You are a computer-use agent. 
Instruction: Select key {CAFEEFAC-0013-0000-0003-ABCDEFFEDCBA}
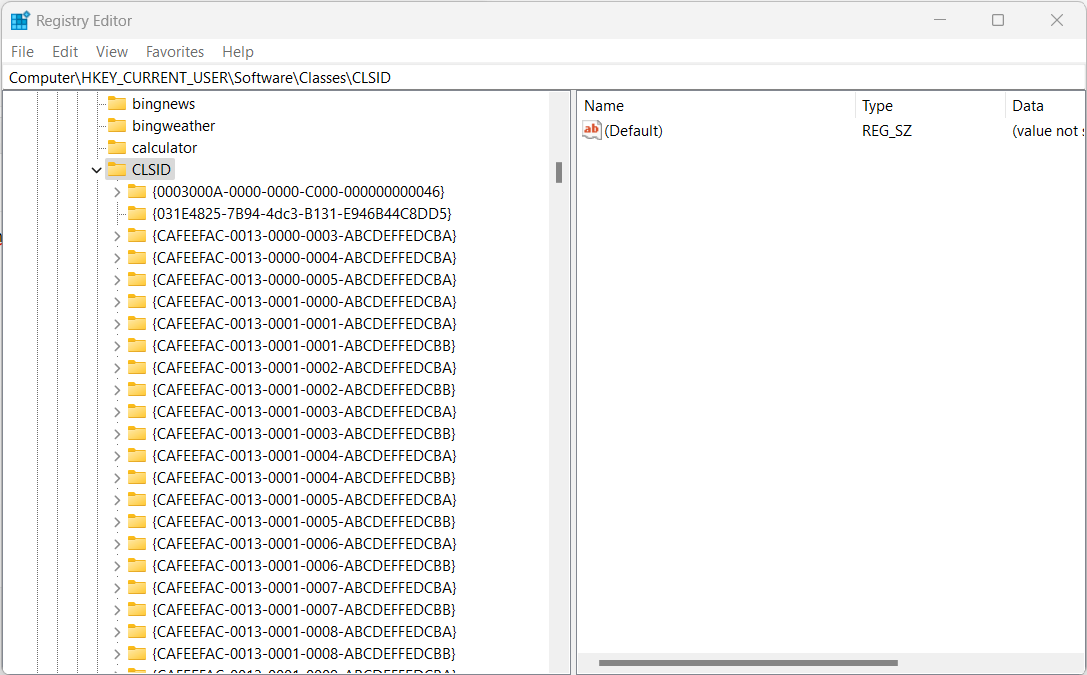pyautogui.click(x=304, y=236)
